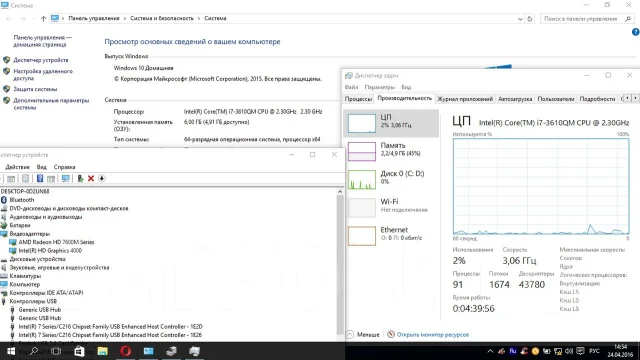Click the first properties pane icon in Device Manager toolbar

point(11,178)
